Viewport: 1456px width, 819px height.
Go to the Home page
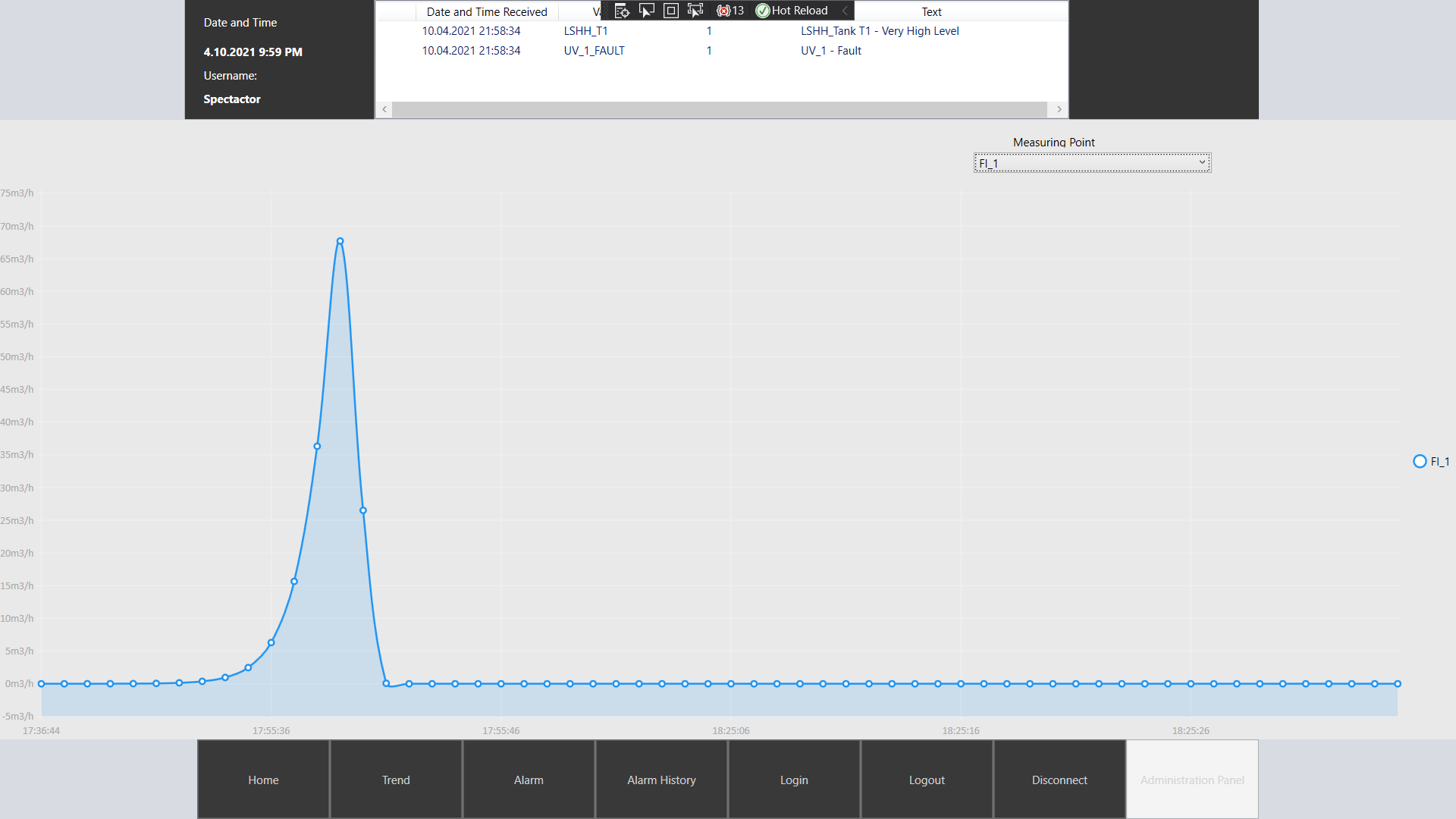[x=263, y=780]
